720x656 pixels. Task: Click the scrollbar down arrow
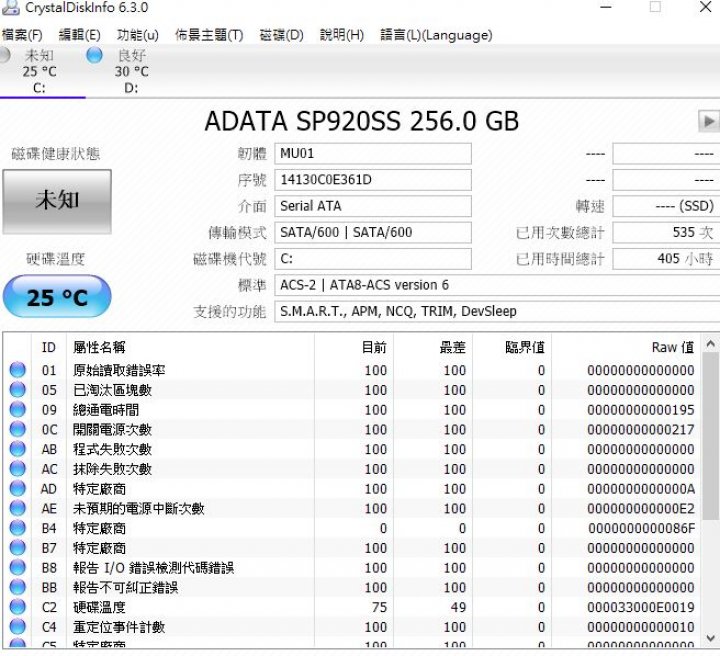[710, 638]
